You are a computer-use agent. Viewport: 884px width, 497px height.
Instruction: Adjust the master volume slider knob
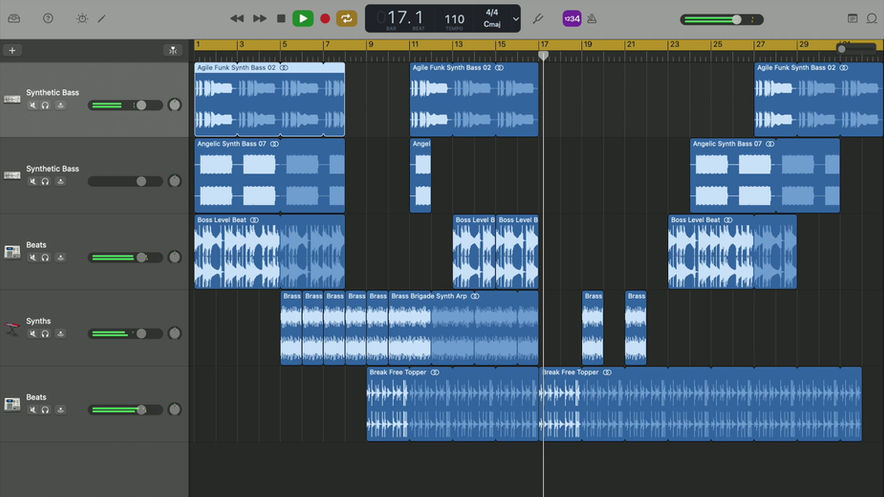[736, 20]
